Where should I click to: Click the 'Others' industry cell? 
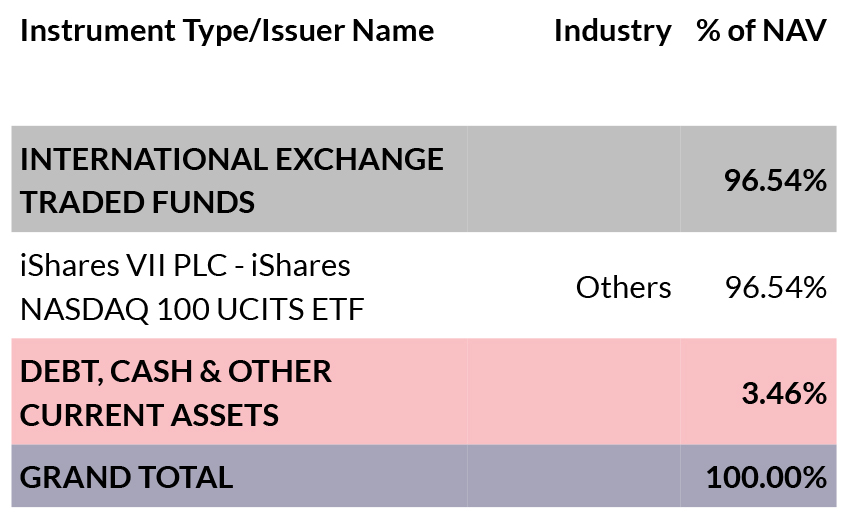[623, 288]
